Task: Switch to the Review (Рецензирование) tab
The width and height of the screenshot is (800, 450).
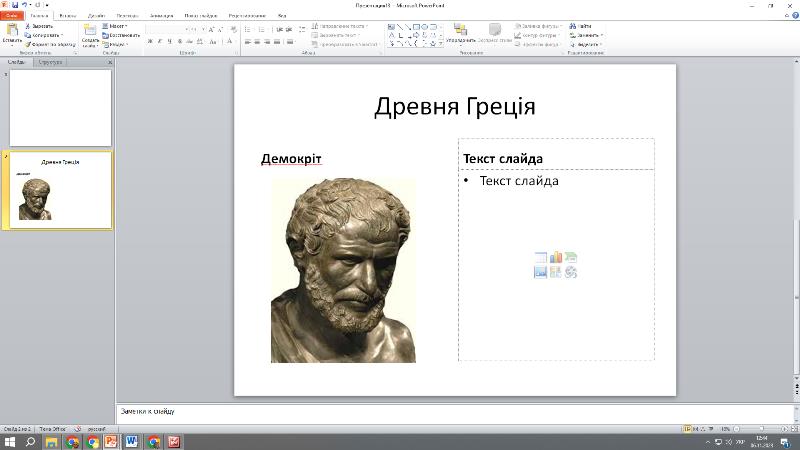Action: click(247, 16)
